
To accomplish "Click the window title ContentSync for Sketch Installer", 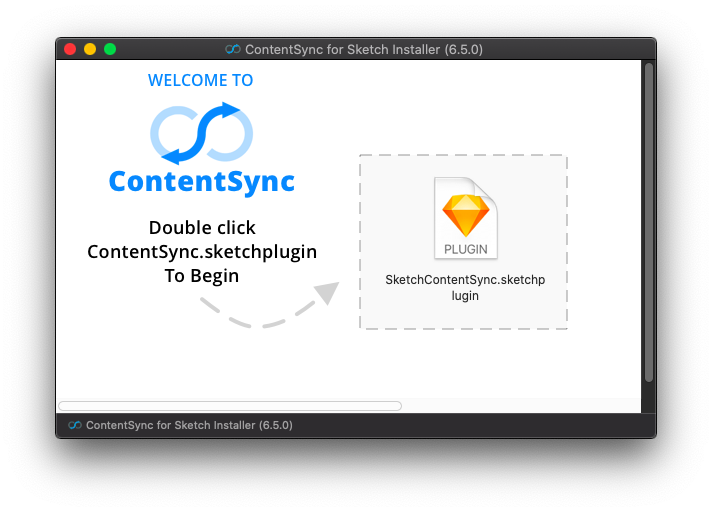I will click(364, 49).
